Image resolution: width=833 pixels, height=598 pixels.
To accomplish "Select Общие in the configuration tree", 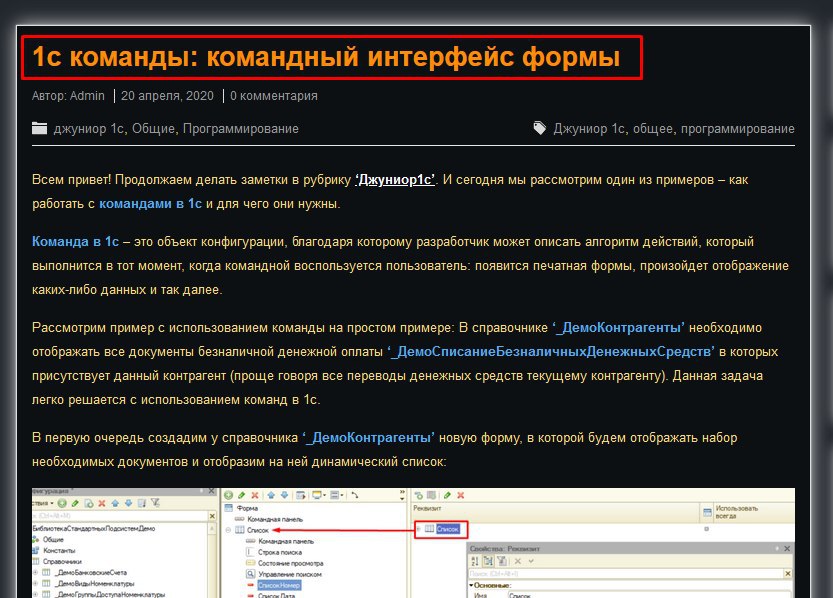I will tap(53, 540).
